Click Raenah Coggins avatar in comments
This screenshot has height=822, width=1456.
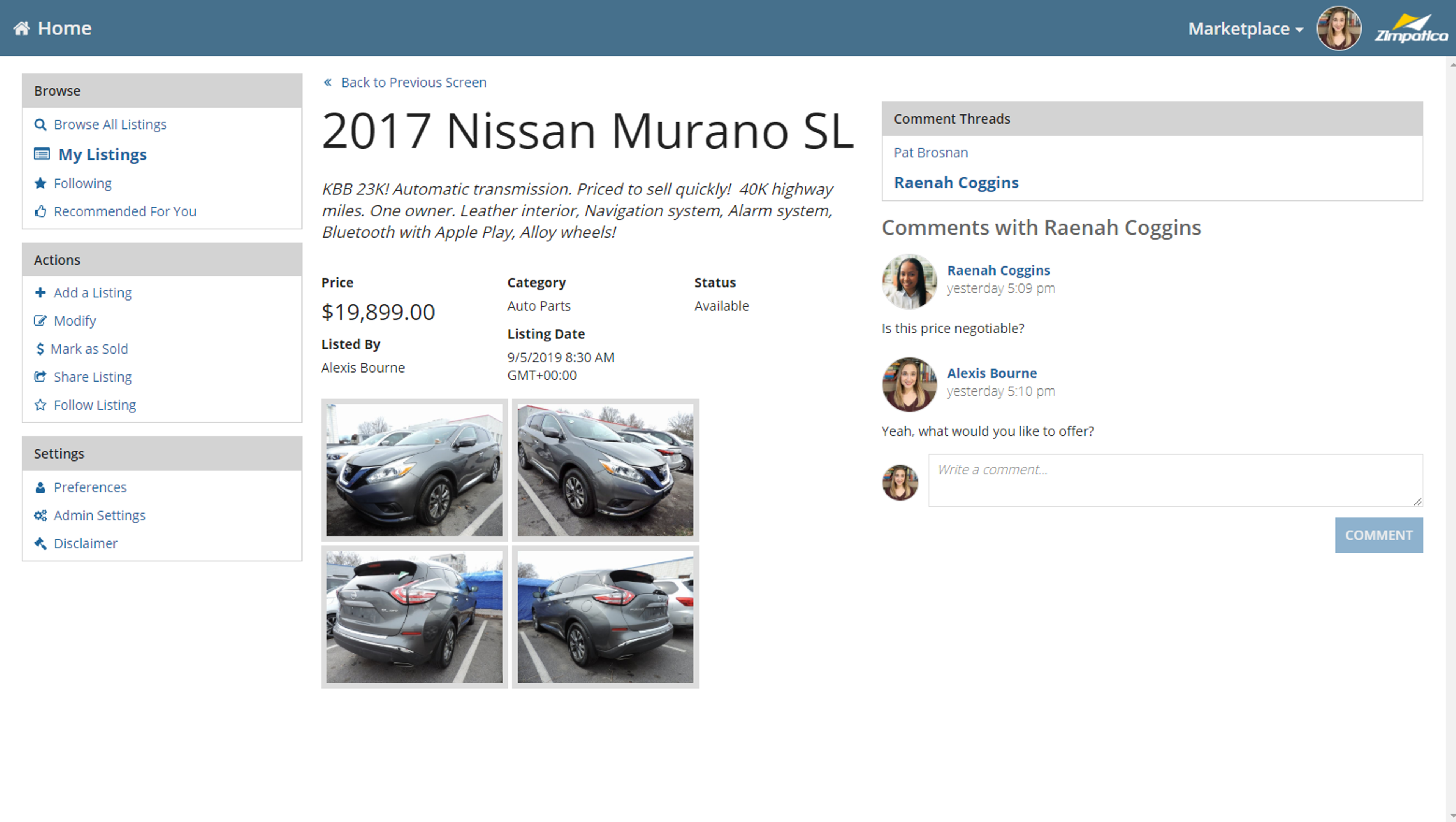pos(909,281)
